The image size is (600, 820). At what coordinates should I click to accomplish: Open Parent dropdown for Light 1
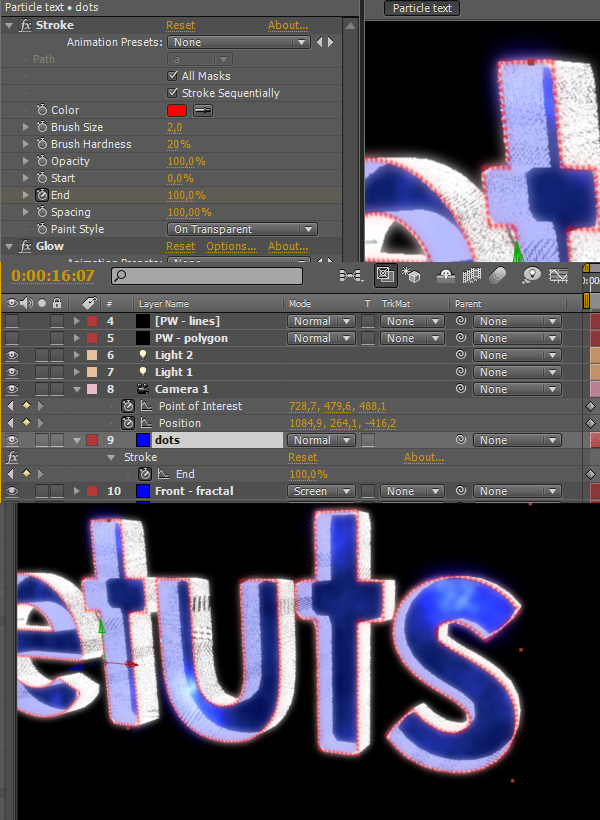[x=517, y=372]
